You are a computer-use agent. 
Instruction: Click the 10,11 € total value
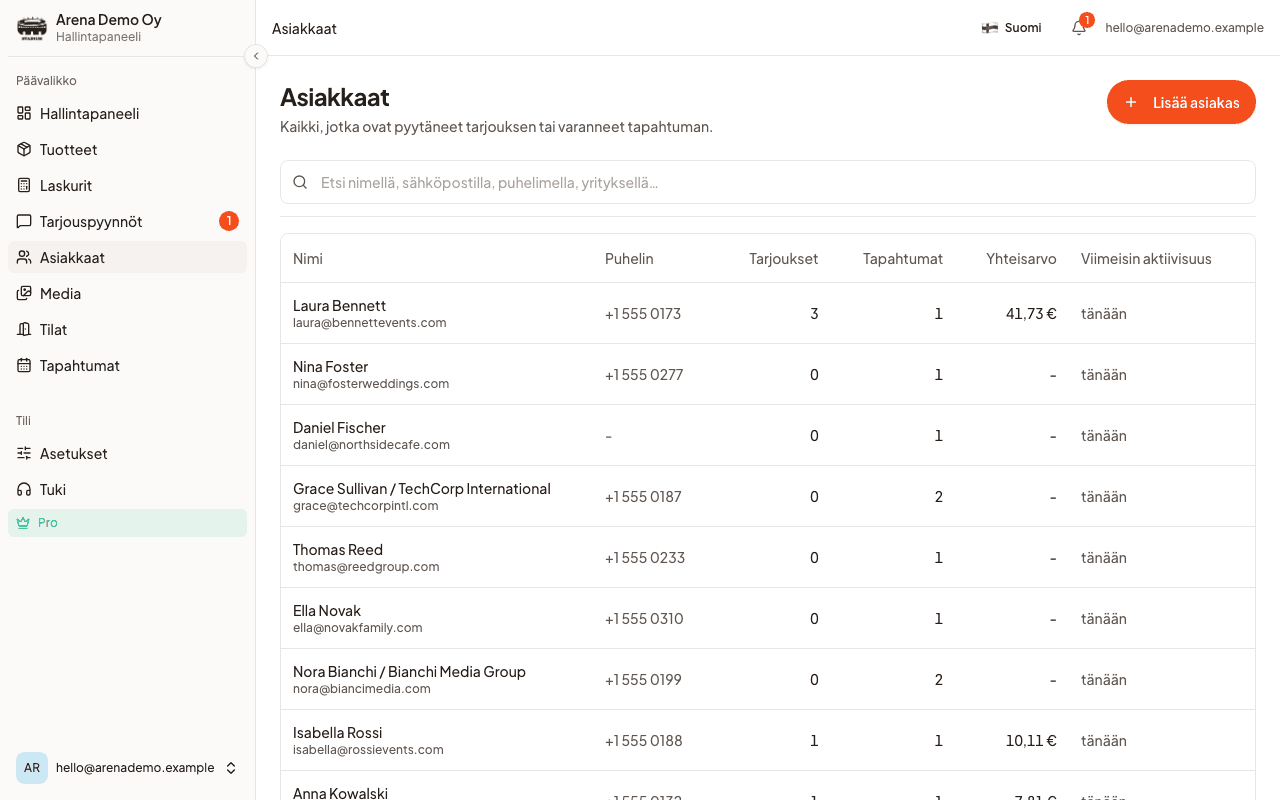1031,741
